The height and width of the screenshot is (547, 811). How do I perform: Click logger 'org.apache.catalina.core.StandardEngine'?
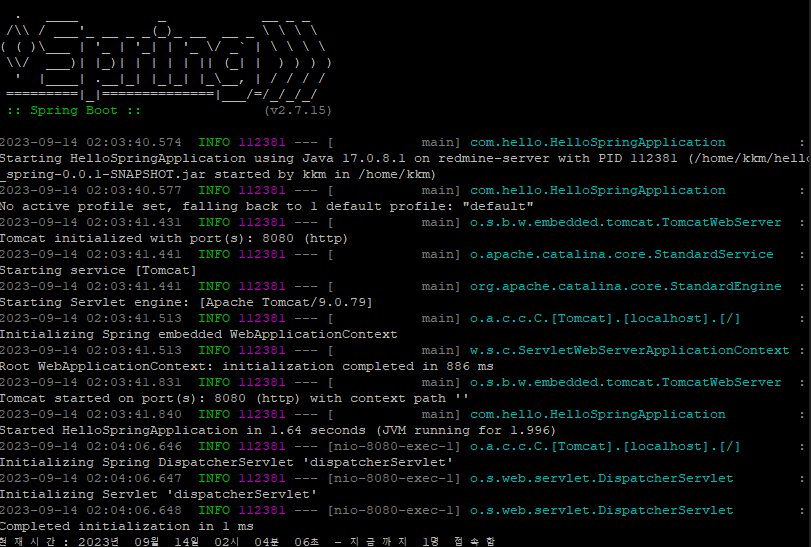click(625, 286)
